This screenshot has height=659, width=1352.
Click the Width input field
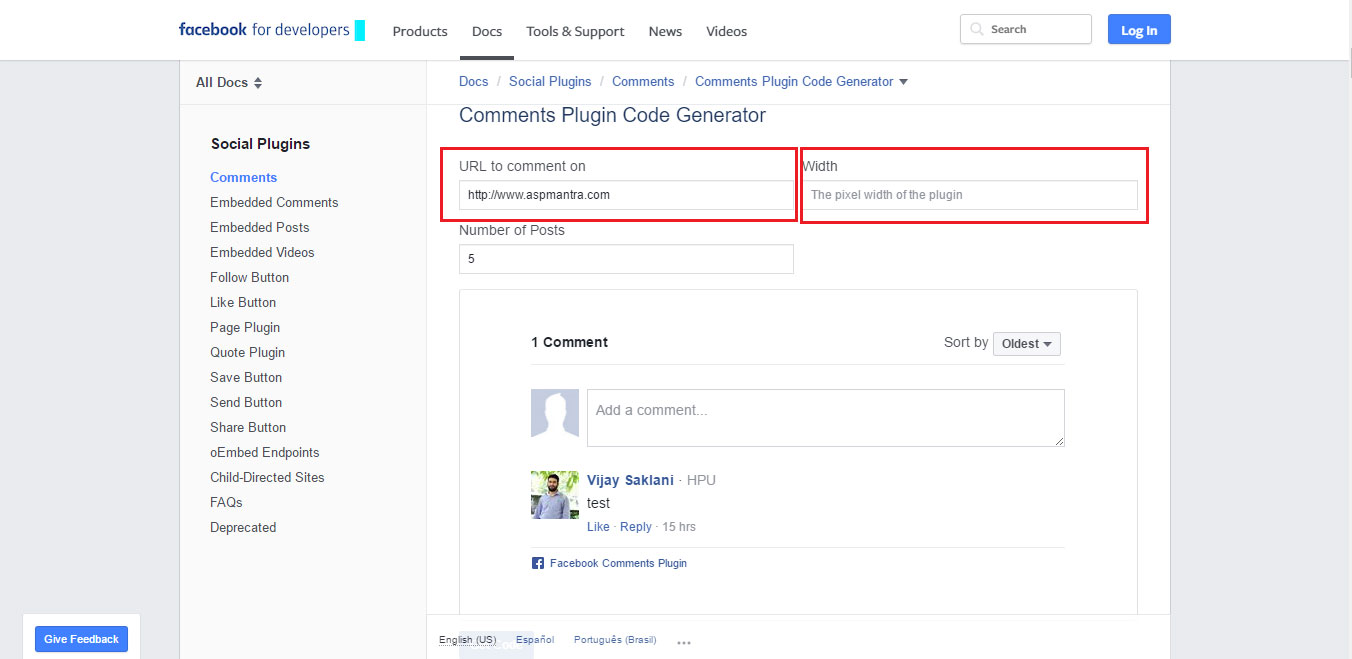(971, 194)
